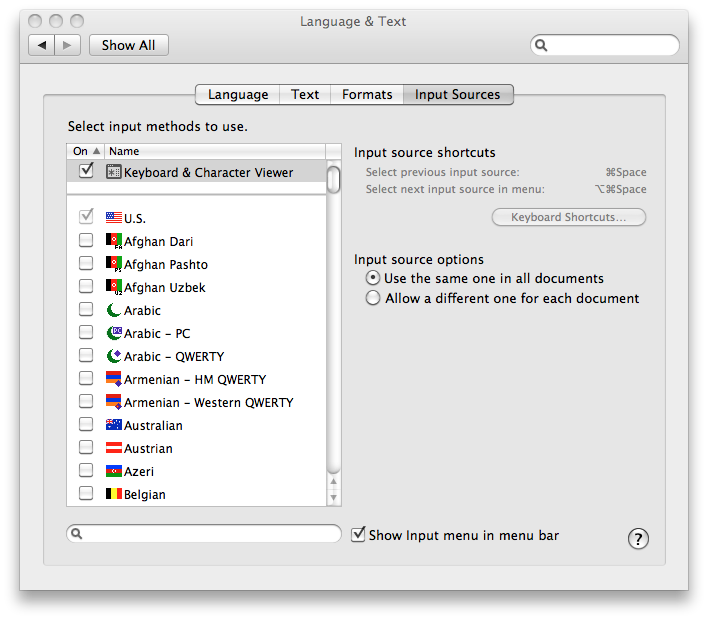Enable the Austrian input source checkbox
The image size is (708, 620).
pos(86,448)
